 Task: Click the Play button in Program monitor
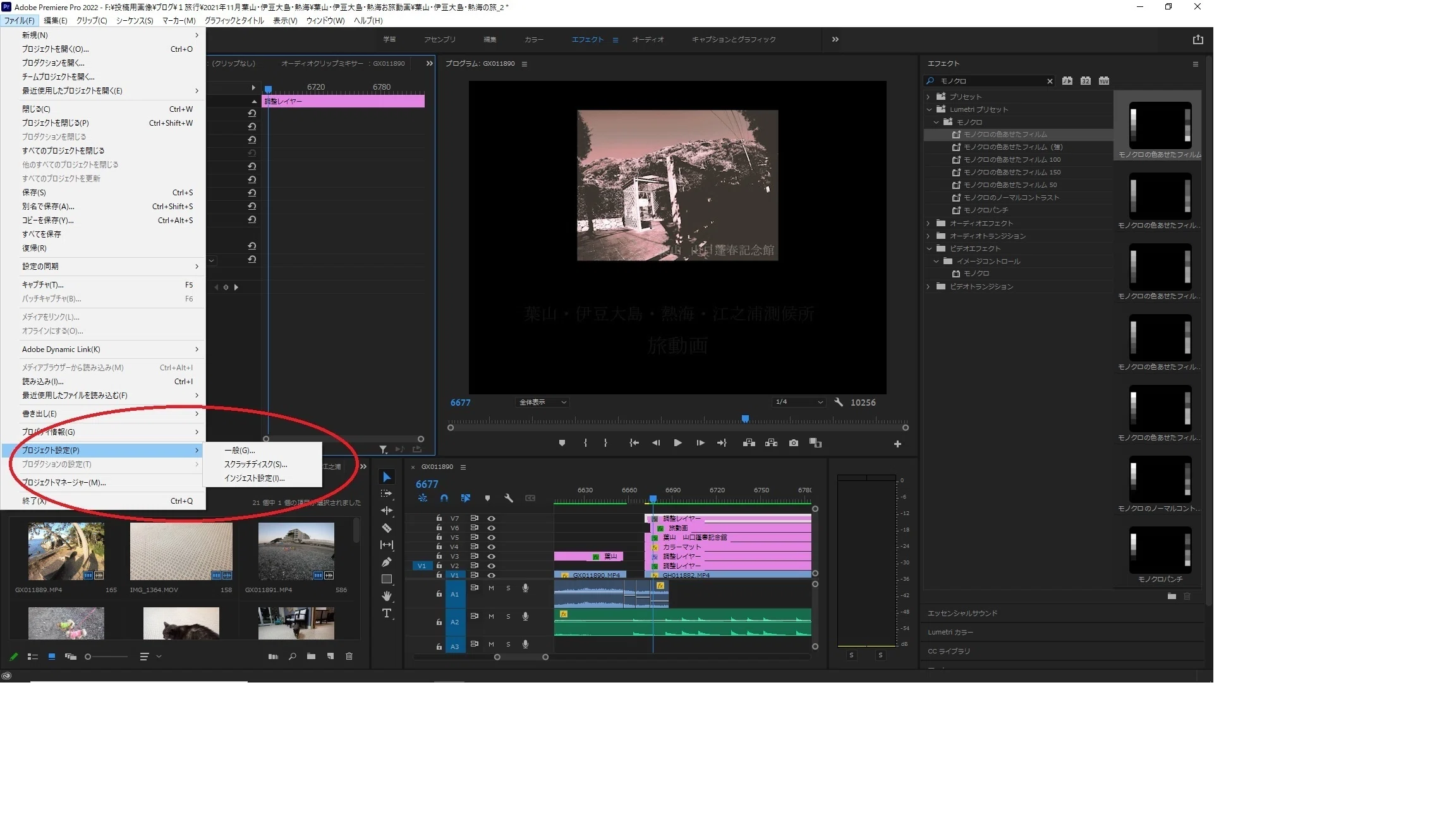(677, 443)
